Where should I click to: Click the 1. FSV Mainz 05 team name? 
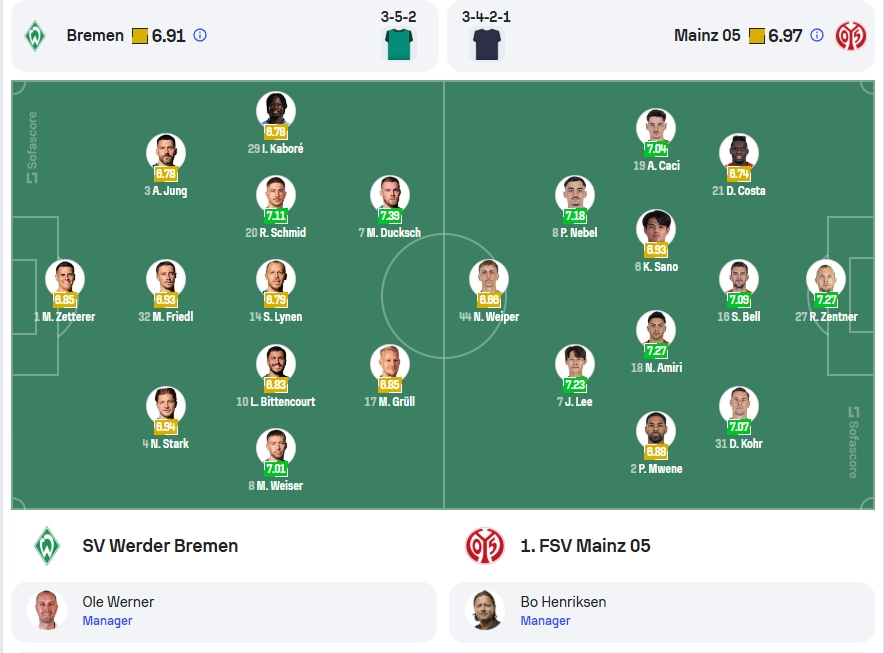pyautogui.click(x=585, y=546)
